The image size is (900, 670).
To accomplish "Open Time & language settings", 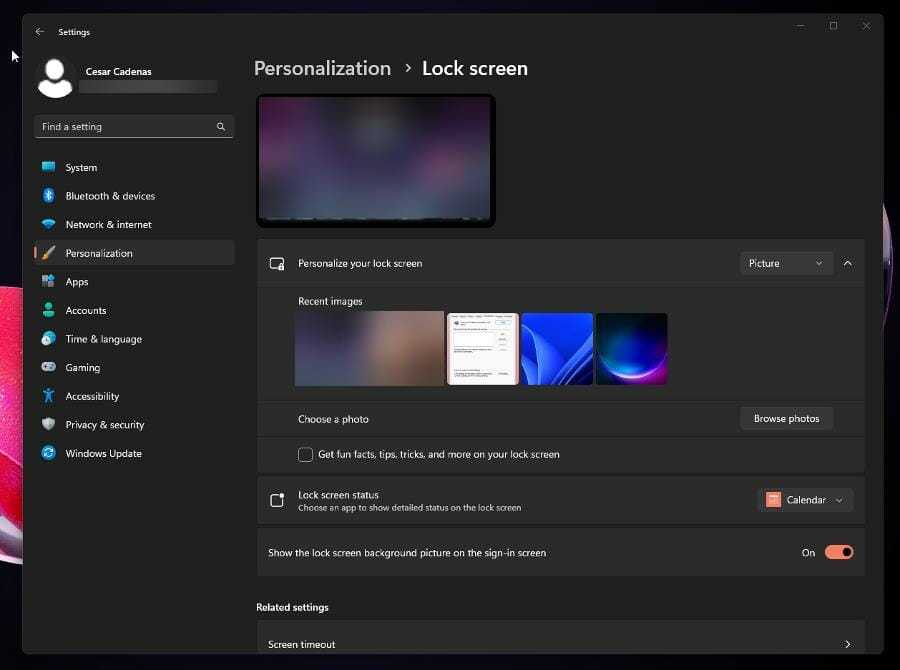I will (x=134, y=339).
